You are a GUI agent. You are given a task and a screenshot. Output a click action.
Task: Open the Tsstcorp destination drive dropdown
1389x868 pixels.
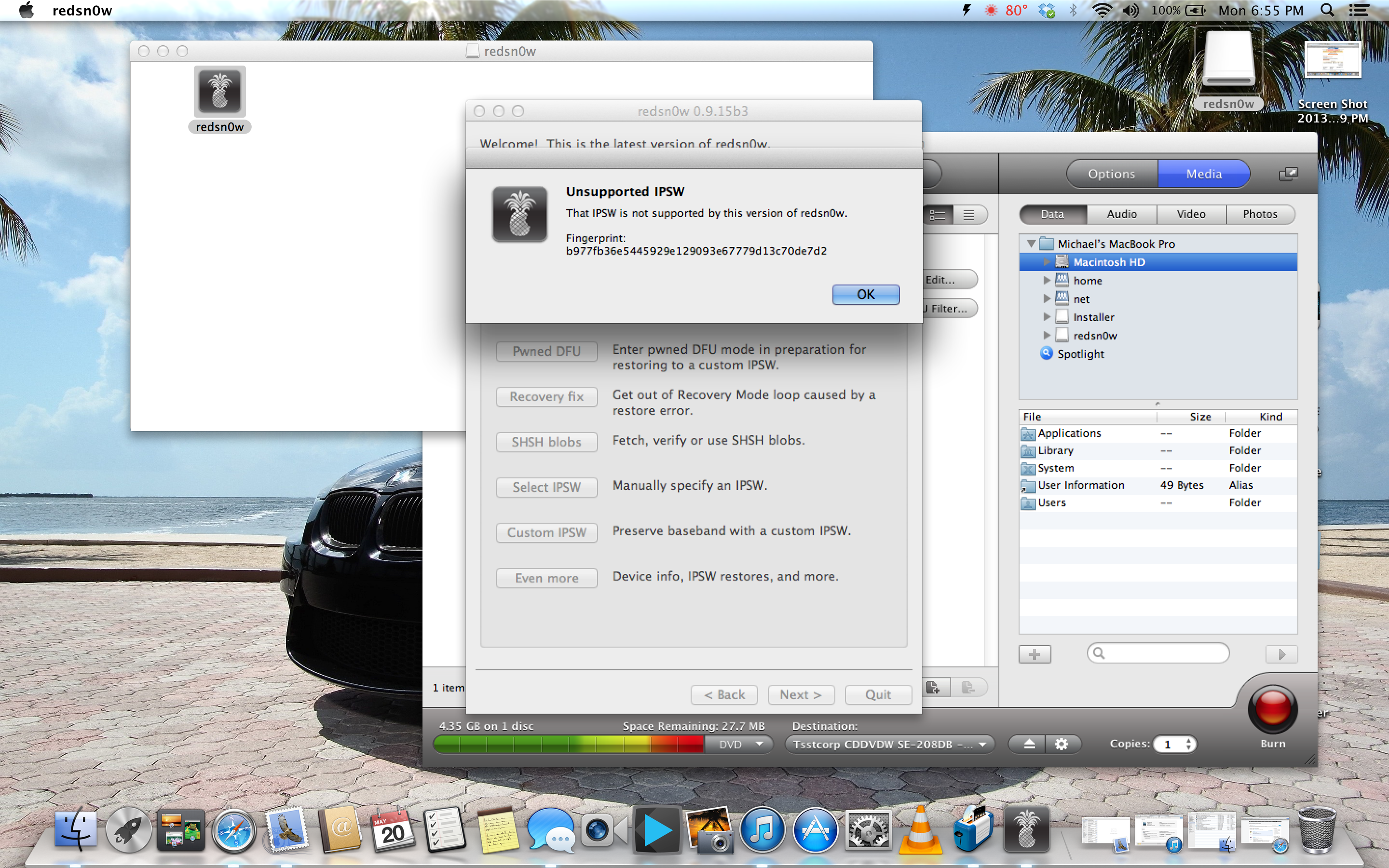pyautogui.click(x=889, y=744)
